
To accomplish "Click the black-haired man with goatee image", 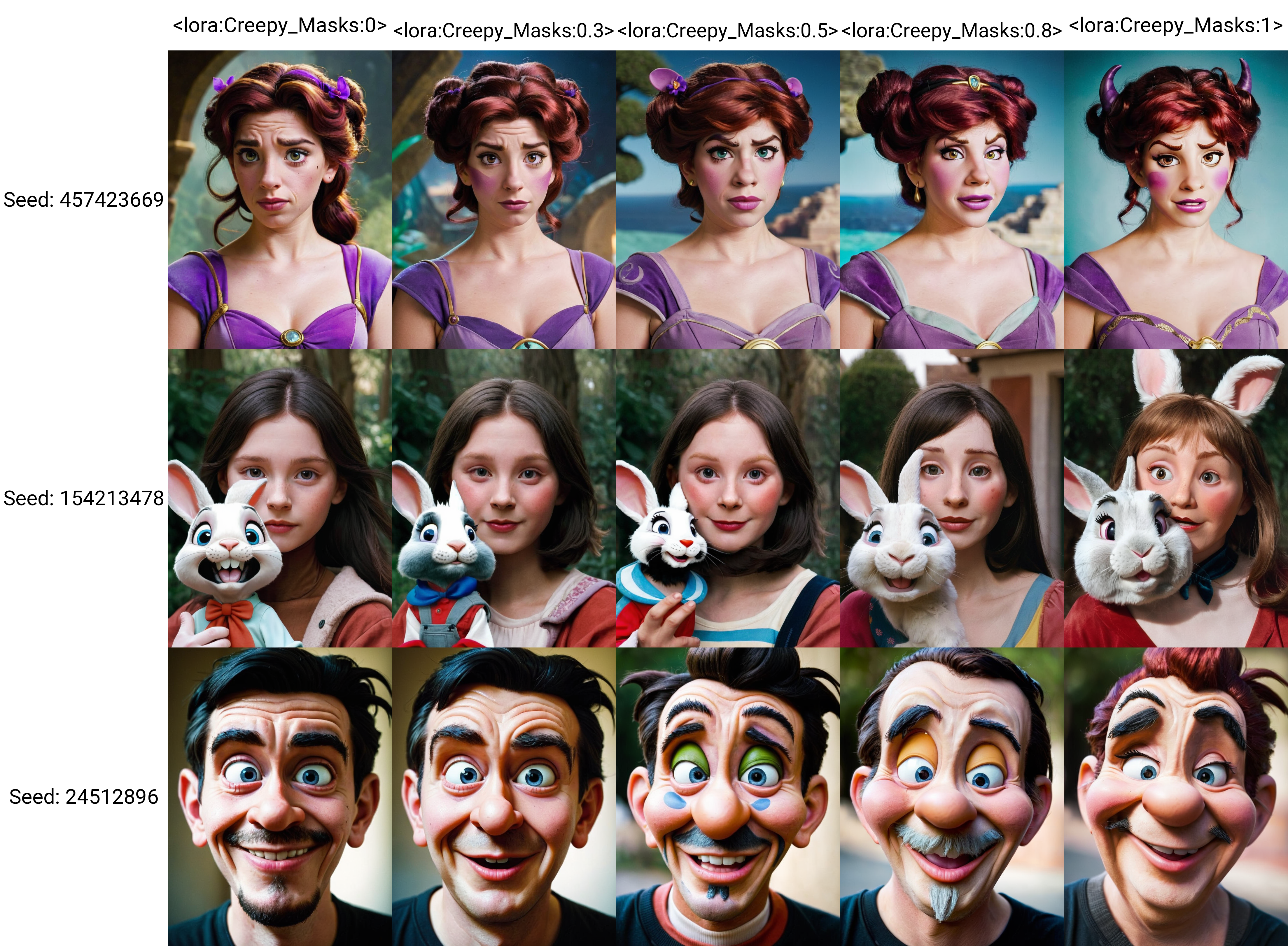I will pos(280,796).
